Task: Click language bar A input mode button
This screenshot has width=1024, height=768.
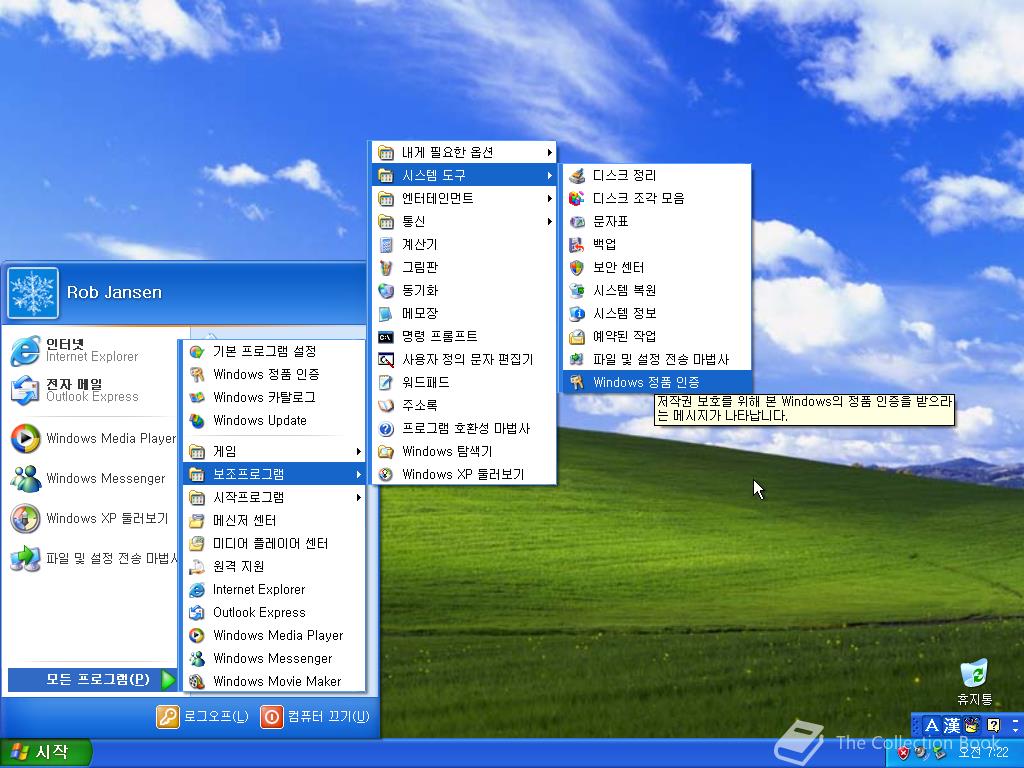Action: point(932,726)
